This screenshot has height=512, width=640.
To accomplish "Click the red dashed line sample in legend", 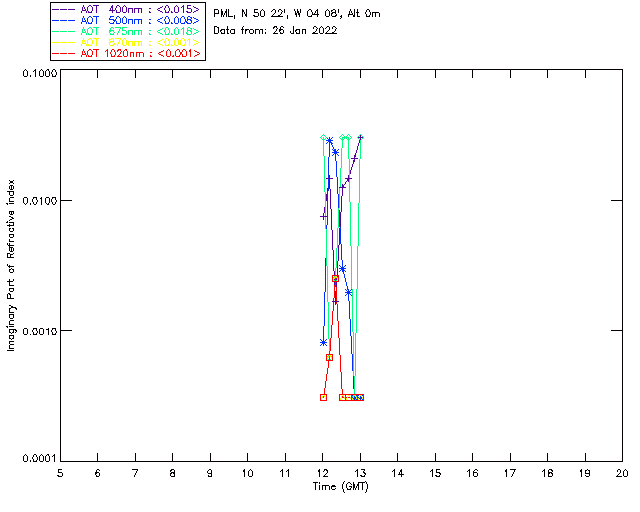I will [64, 53].
